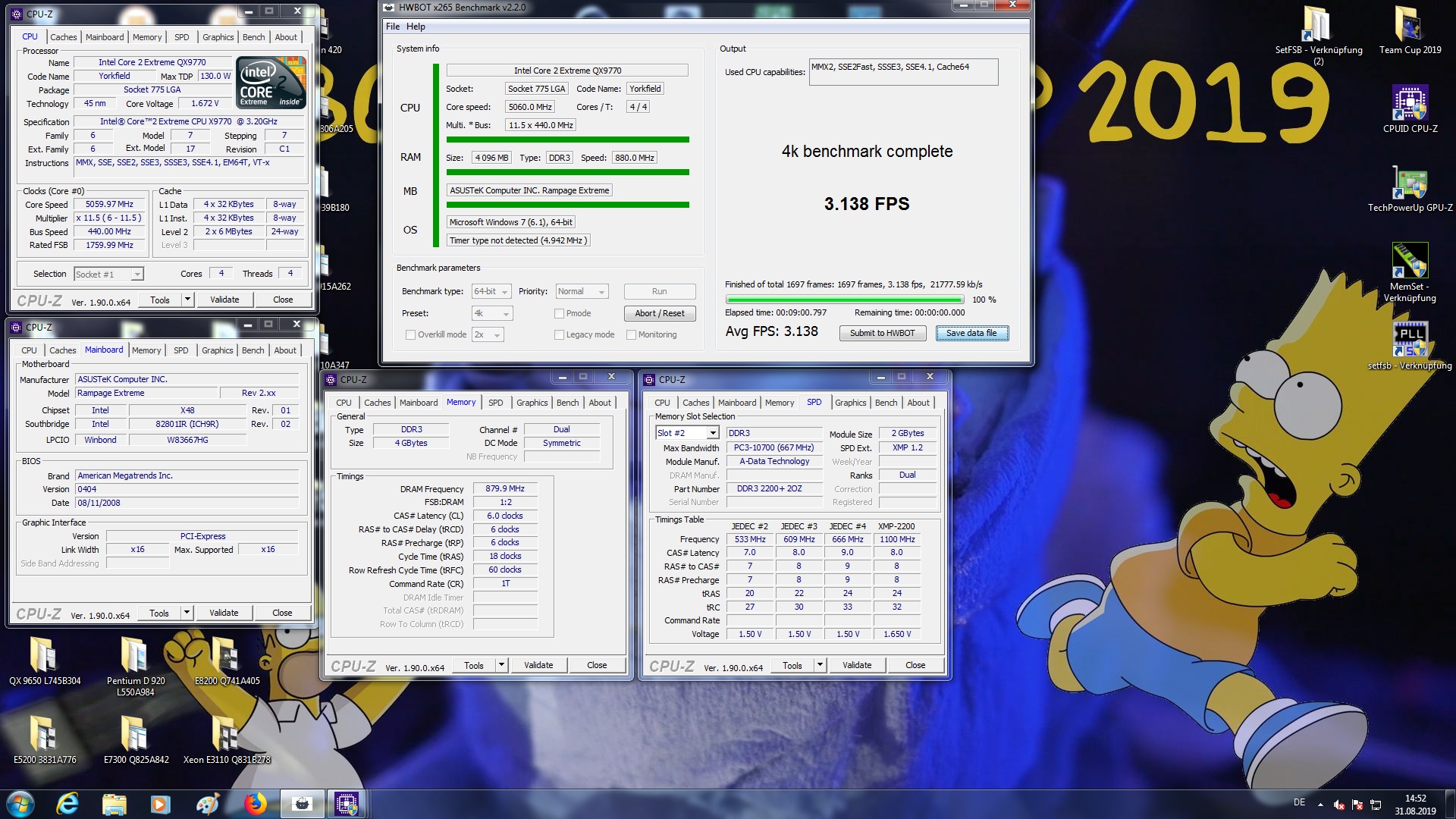Click Validate in the top CPU-Z window
This screenshot has height=819, width=1456.
click(x=224, y=300)
